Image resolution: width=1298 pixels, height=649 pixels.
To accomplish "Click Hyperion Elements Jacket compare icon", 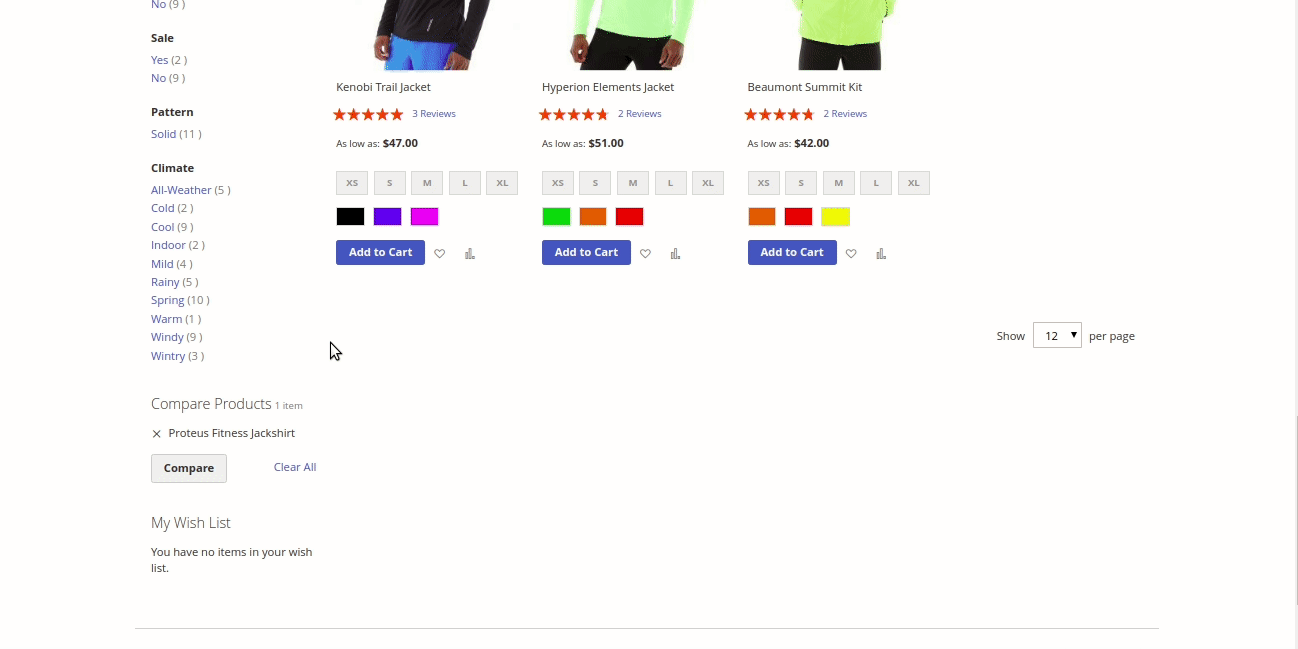I will point(675,254).
